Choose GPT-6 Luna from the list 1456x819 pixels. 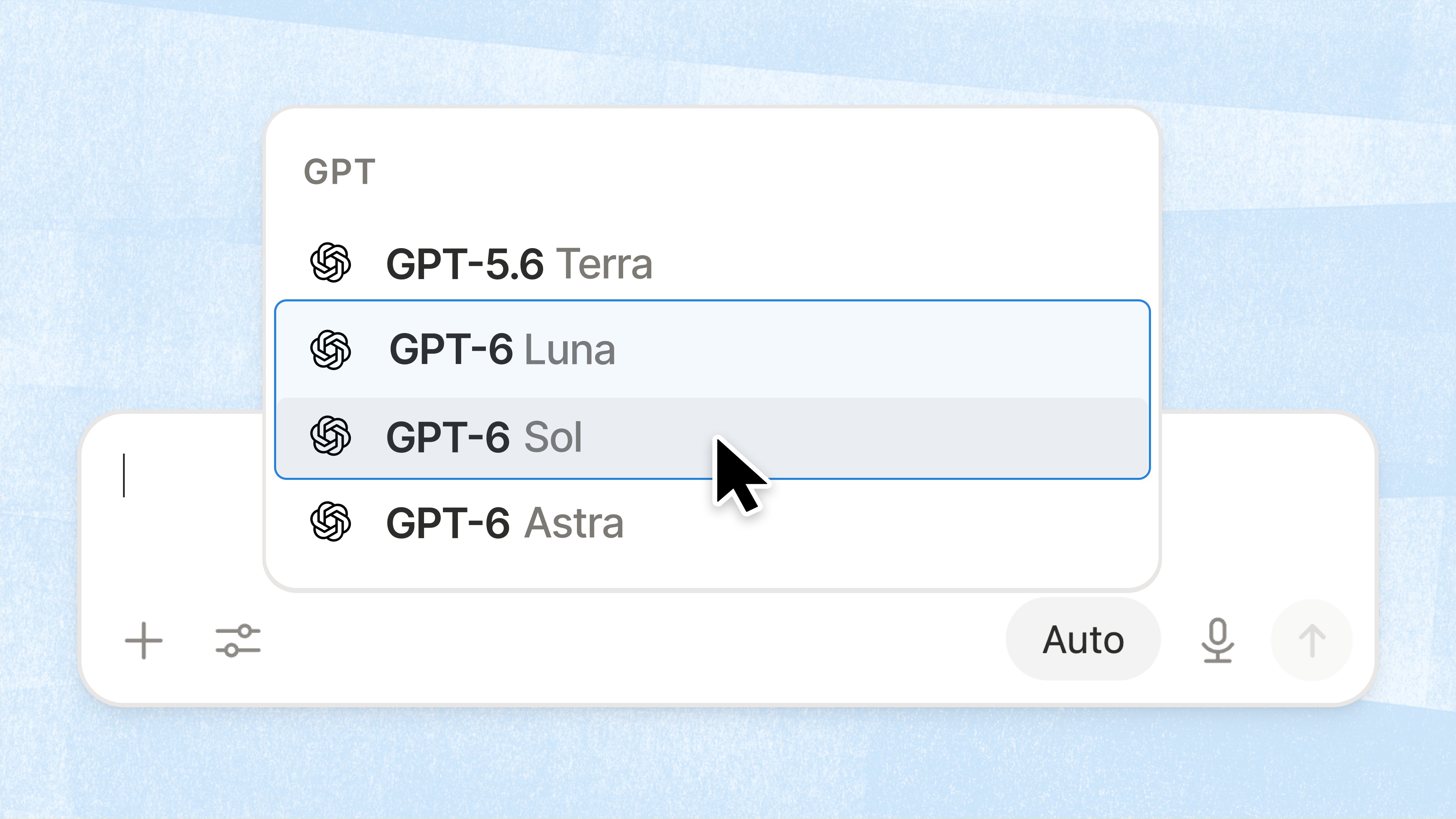pos(712,350)
